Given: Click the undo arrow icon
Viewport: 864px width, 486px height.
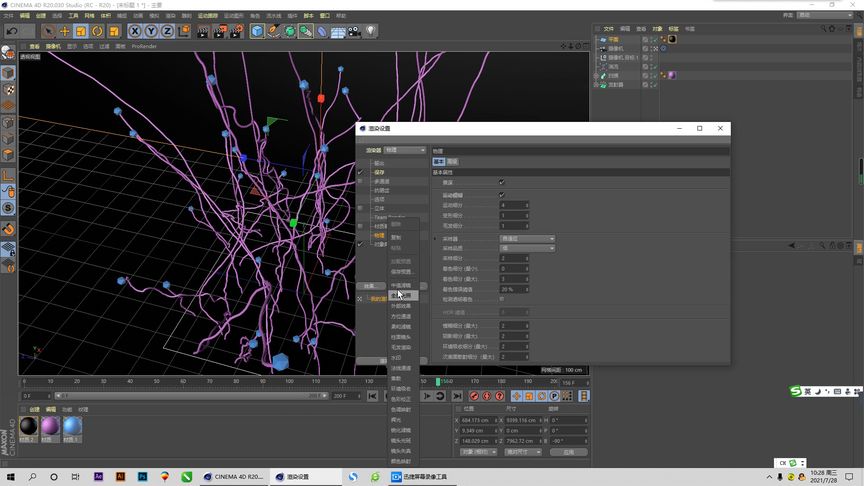Looking at the screenshot, I should [x=12, y=31].
